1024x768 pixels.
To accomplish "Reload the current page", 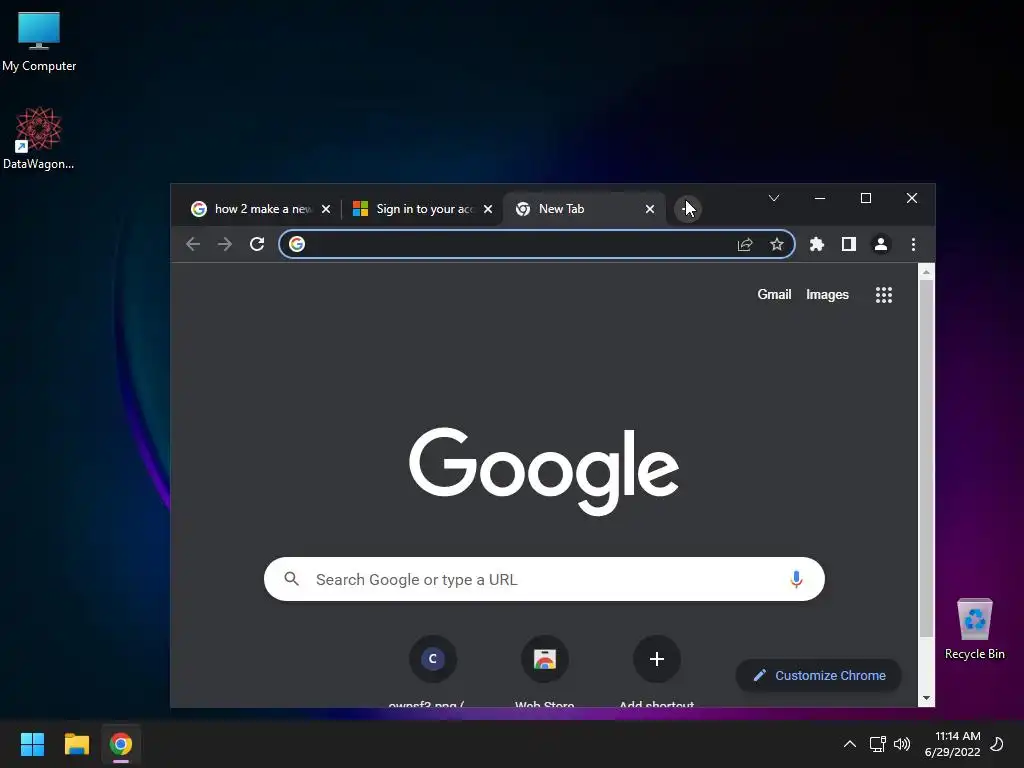I will (x=257, y=244).
